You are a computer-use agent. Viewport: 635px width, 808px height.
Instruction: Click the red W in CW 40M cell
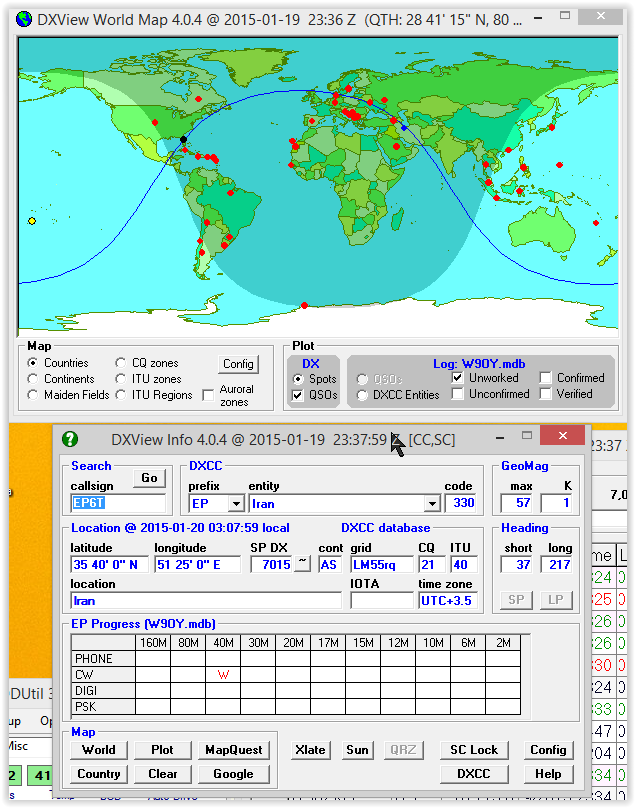coord(223,675)
